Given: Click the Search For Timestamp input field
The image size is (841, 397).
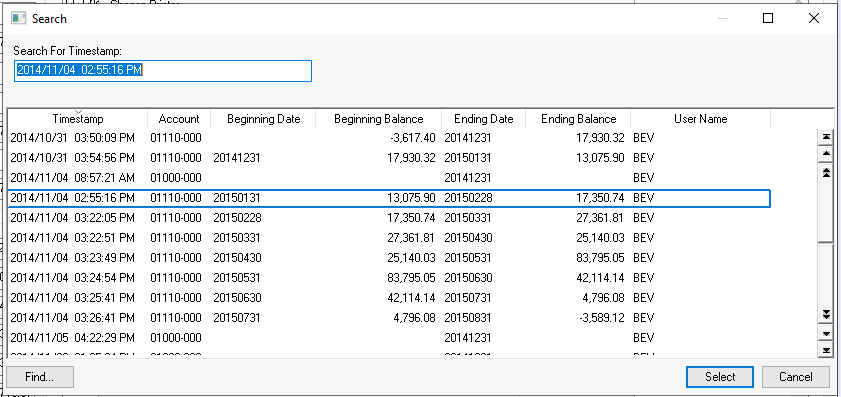Looking at the screenshot, I should pos(163,71).
